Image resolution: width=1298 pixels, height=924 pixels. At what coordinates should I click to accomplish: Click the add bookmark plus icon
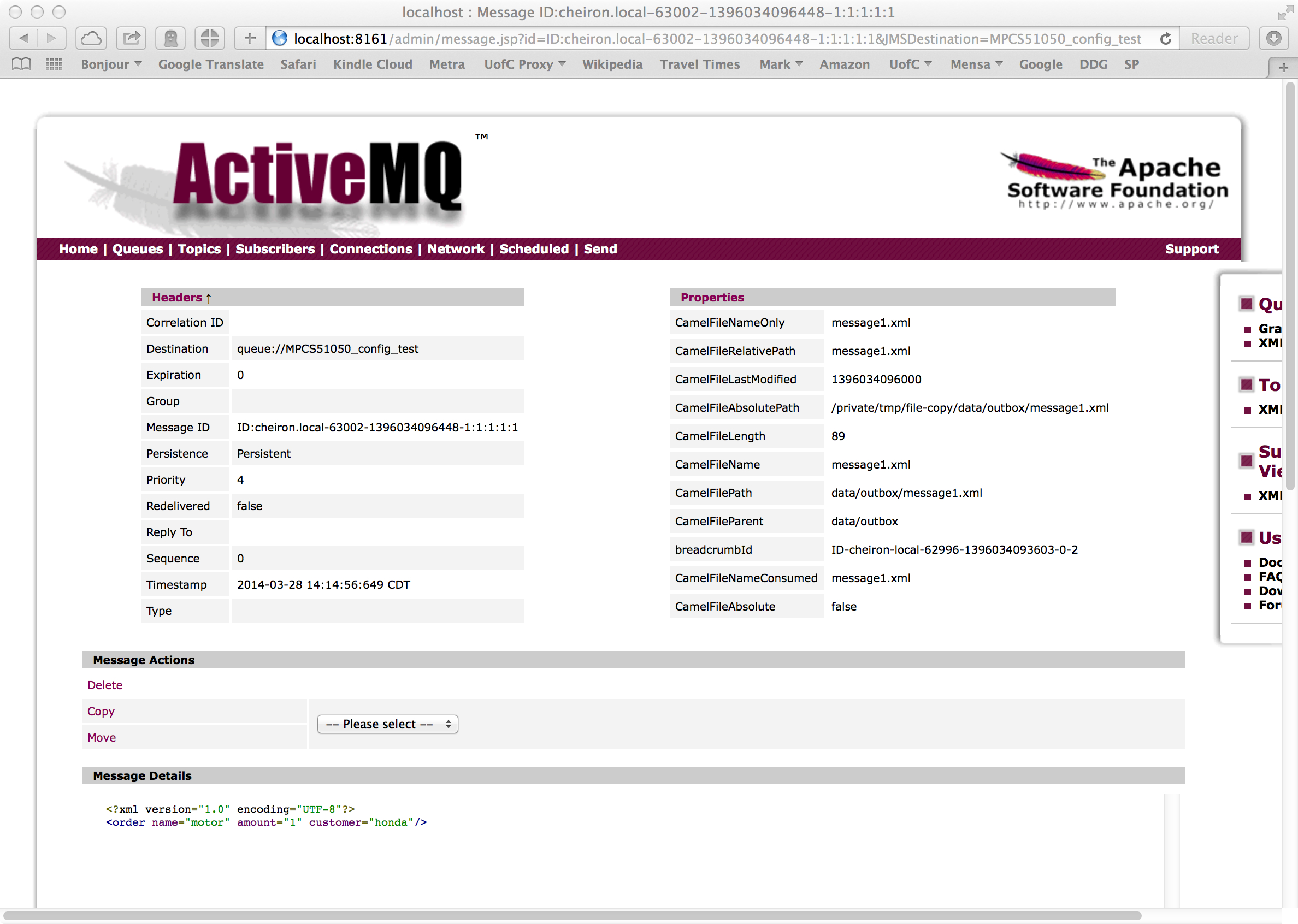click(249, 38)
